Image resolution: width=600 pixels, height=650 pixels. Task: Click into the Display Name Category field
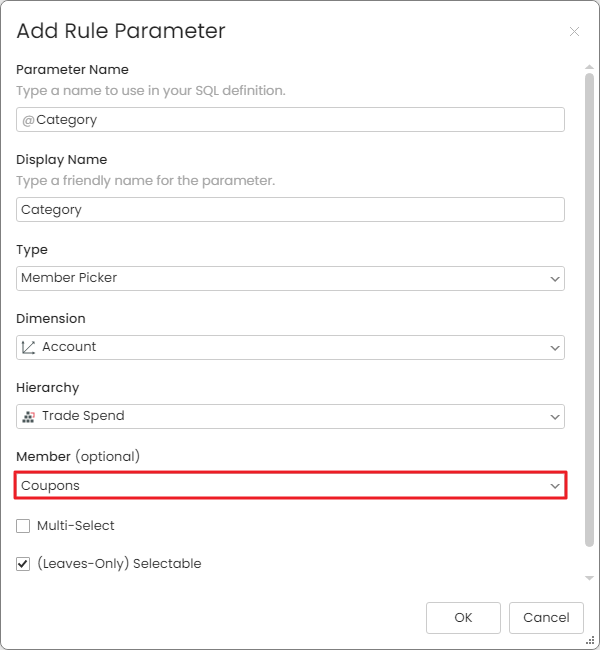coord(290,209)
